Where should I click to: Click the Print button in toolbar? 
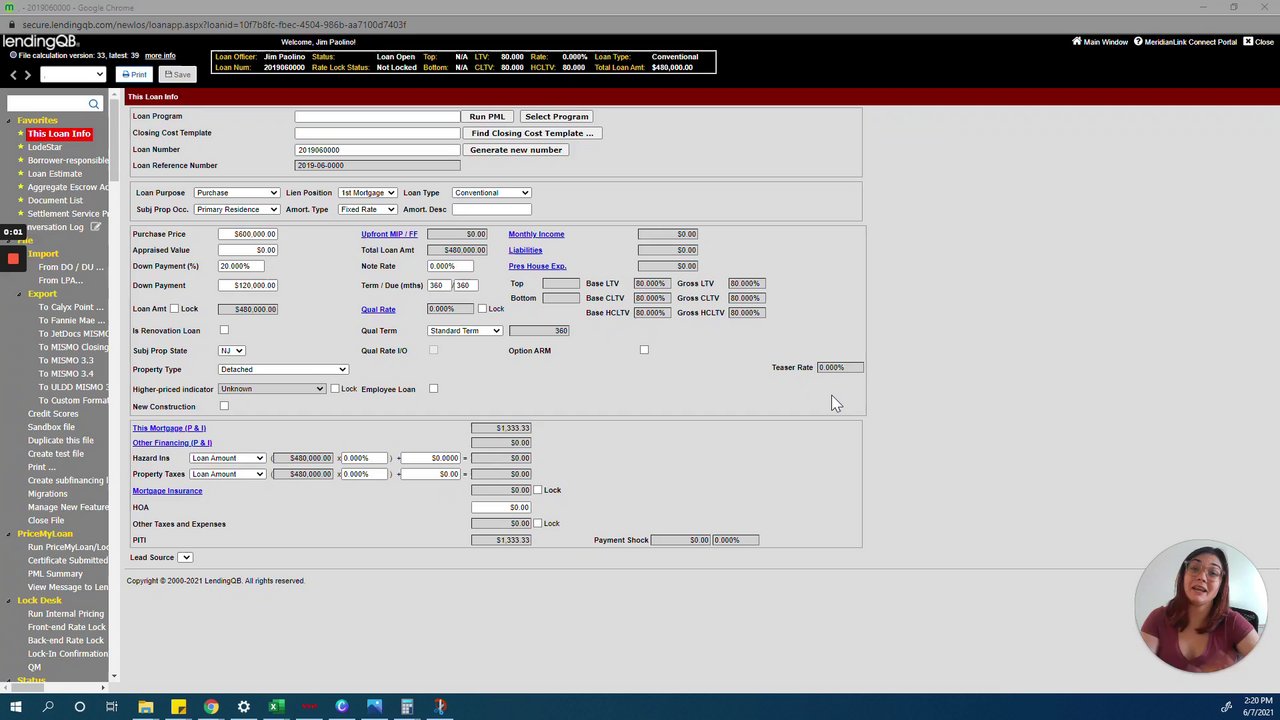[134, 75]
